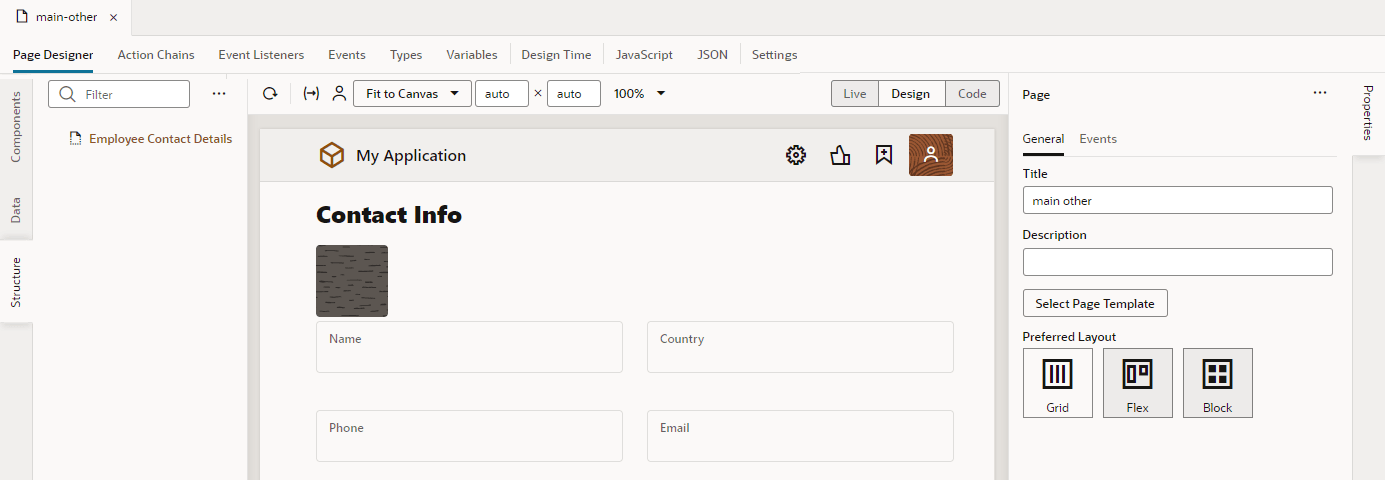Click the Preferred Layout label

tap(1069, 337)
